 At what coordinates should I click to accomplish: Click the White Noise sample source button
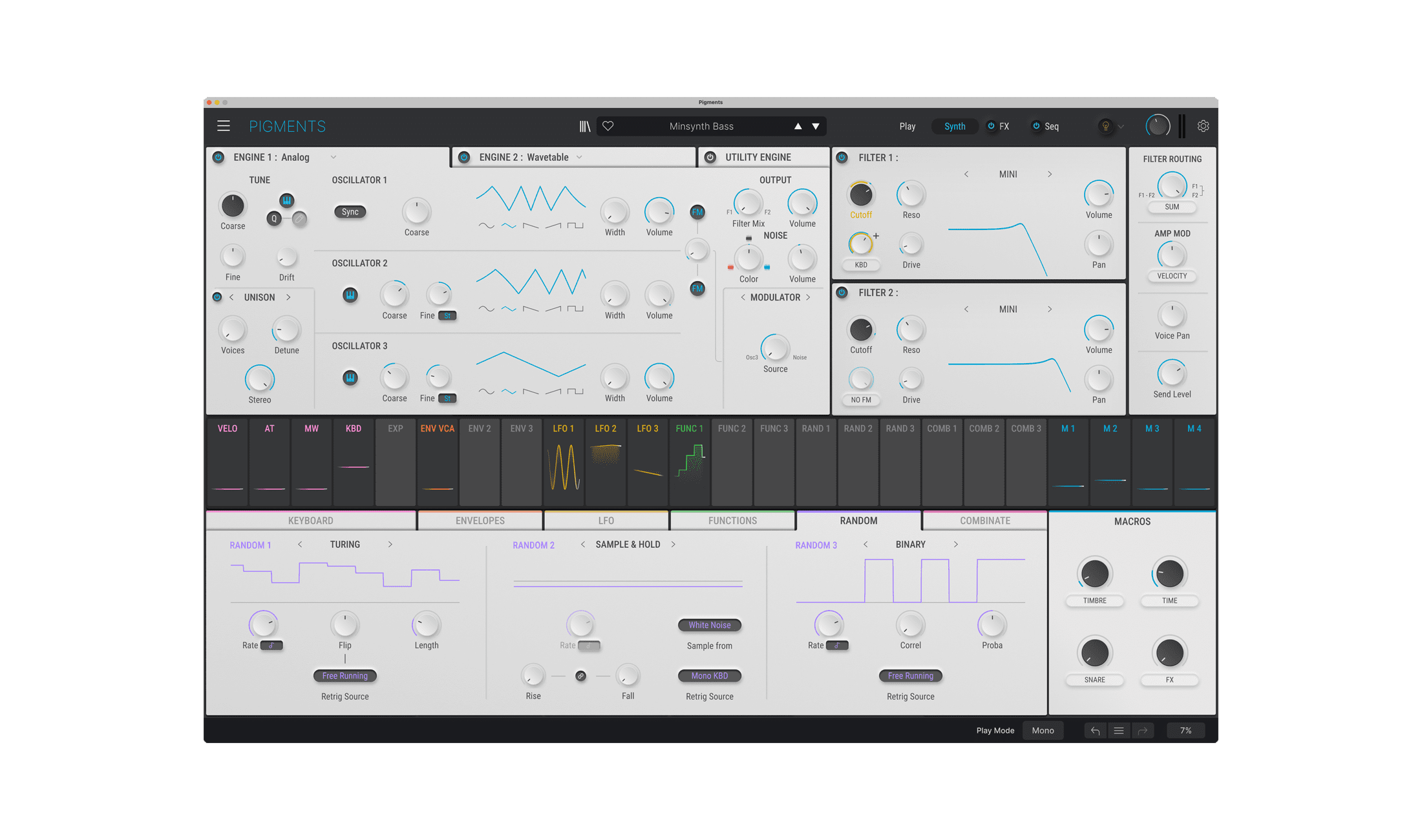click(x=709, y=625)
